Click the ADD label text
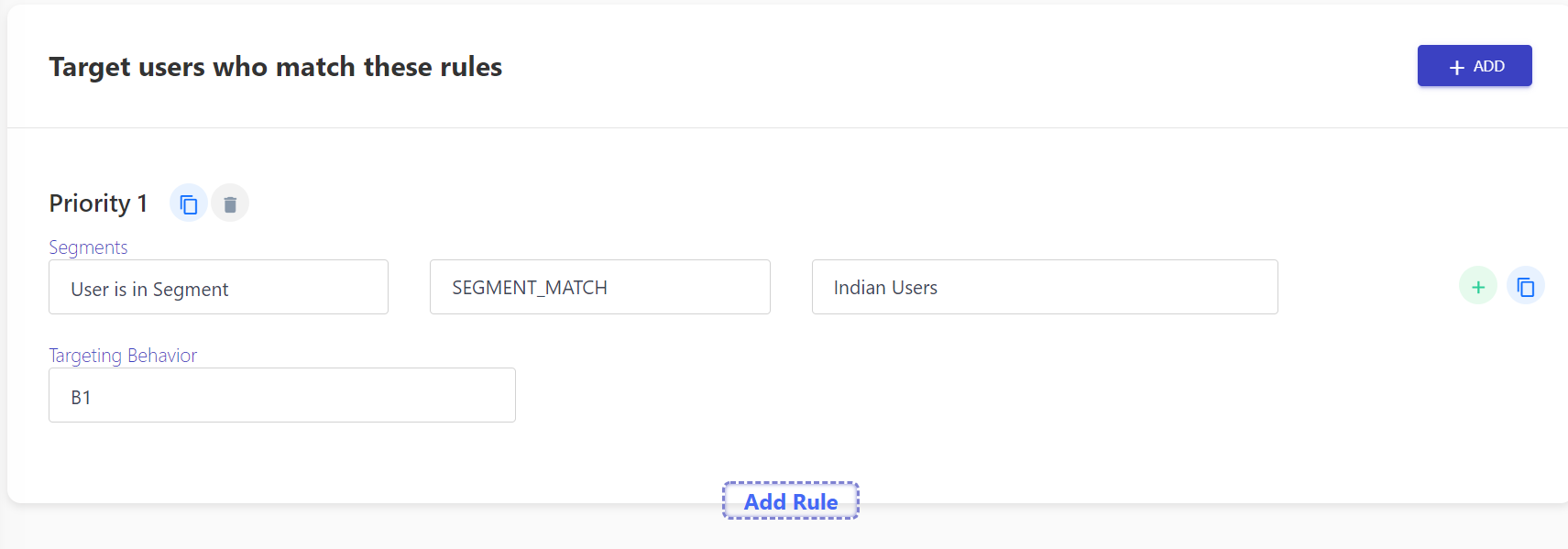 pos(1488,66)
